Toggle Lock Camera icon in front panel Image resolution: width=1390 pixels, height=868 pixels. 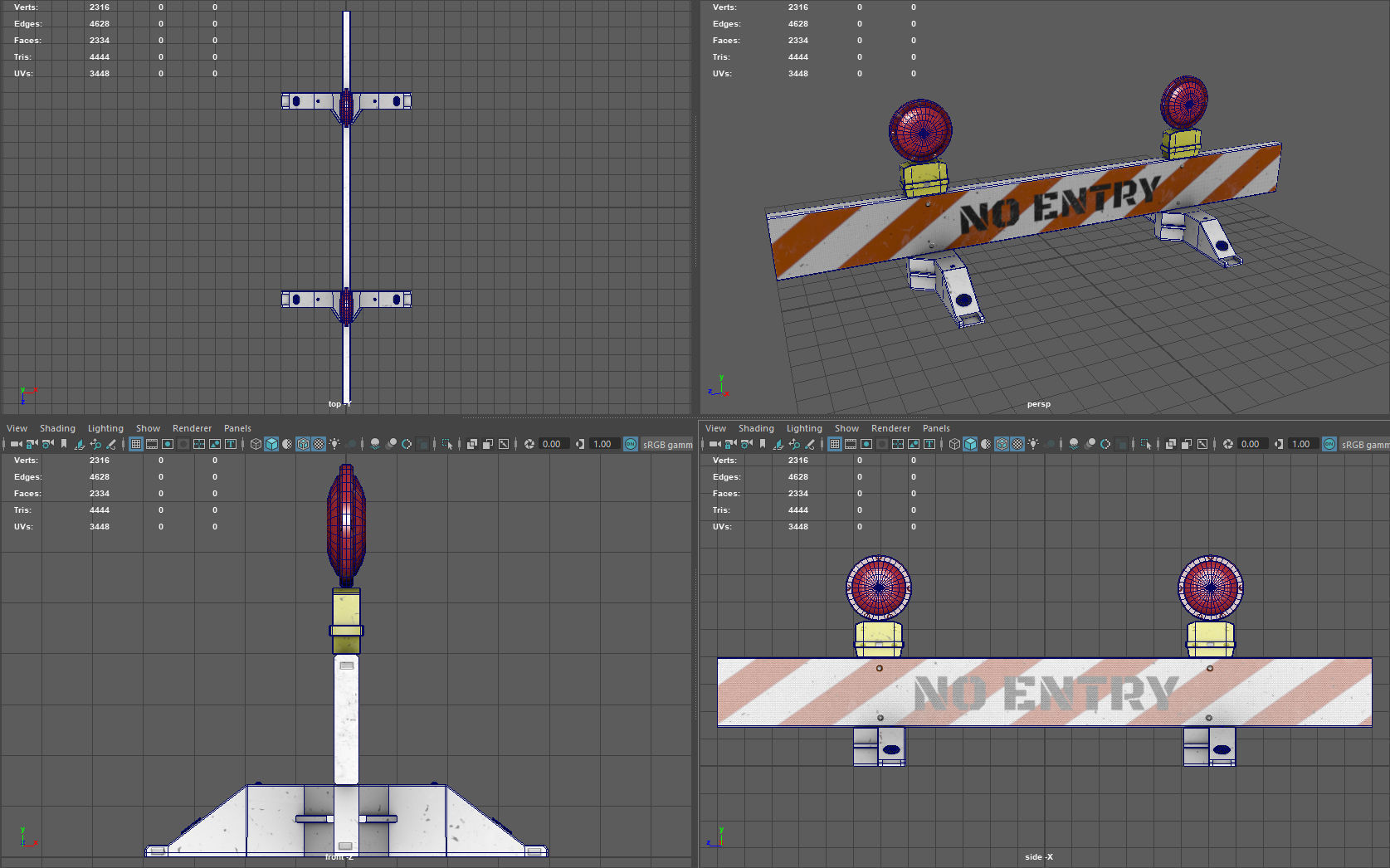tap(32, 444)
